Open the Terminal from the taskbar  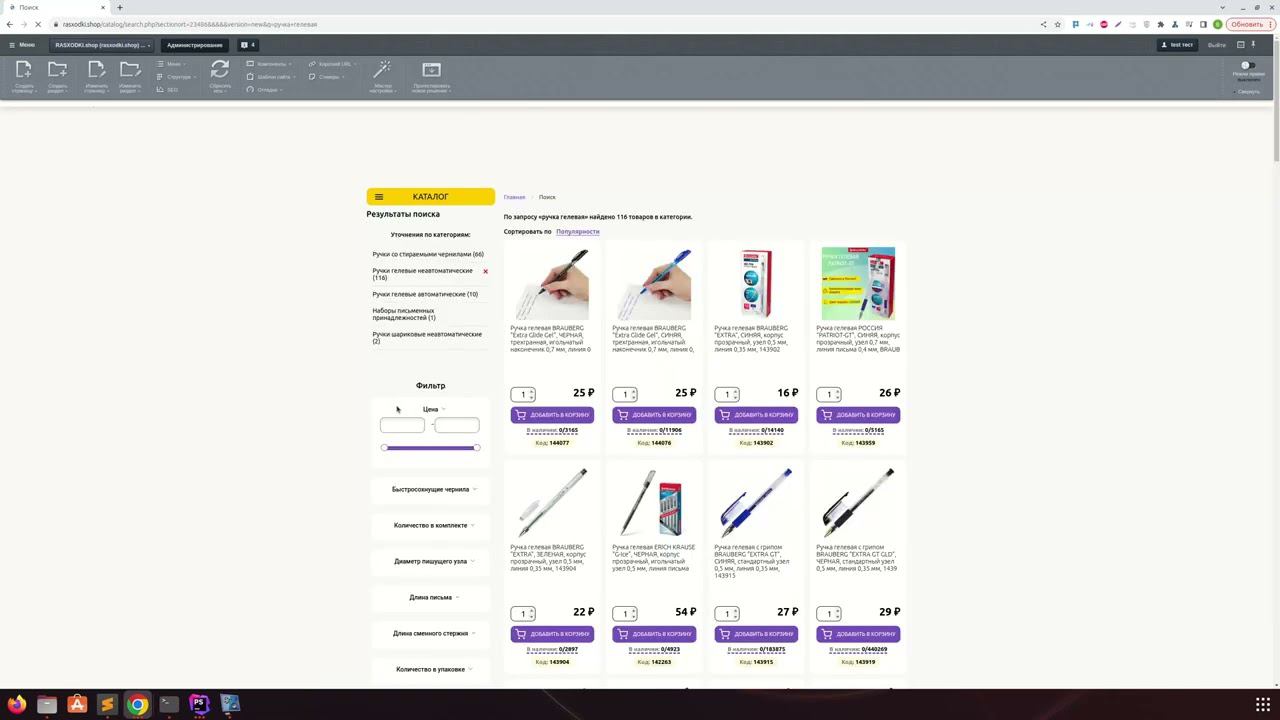coord(169,704)
